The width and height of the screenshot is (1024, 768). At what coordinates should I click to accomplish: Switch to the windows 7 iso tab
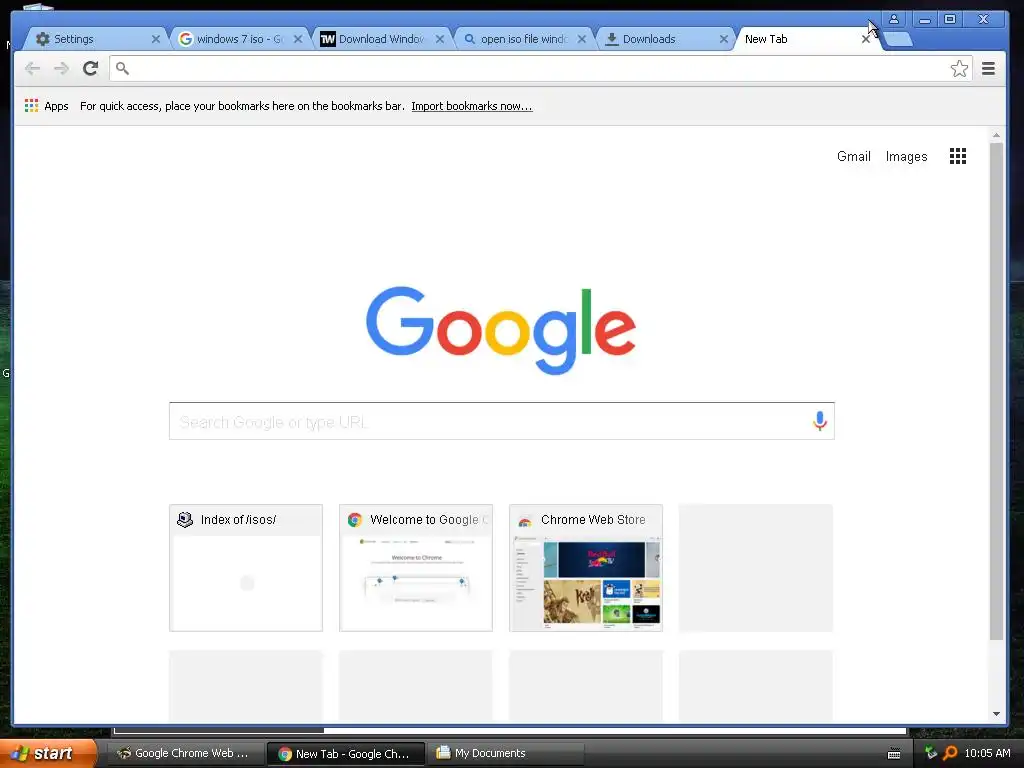[240, 39]
